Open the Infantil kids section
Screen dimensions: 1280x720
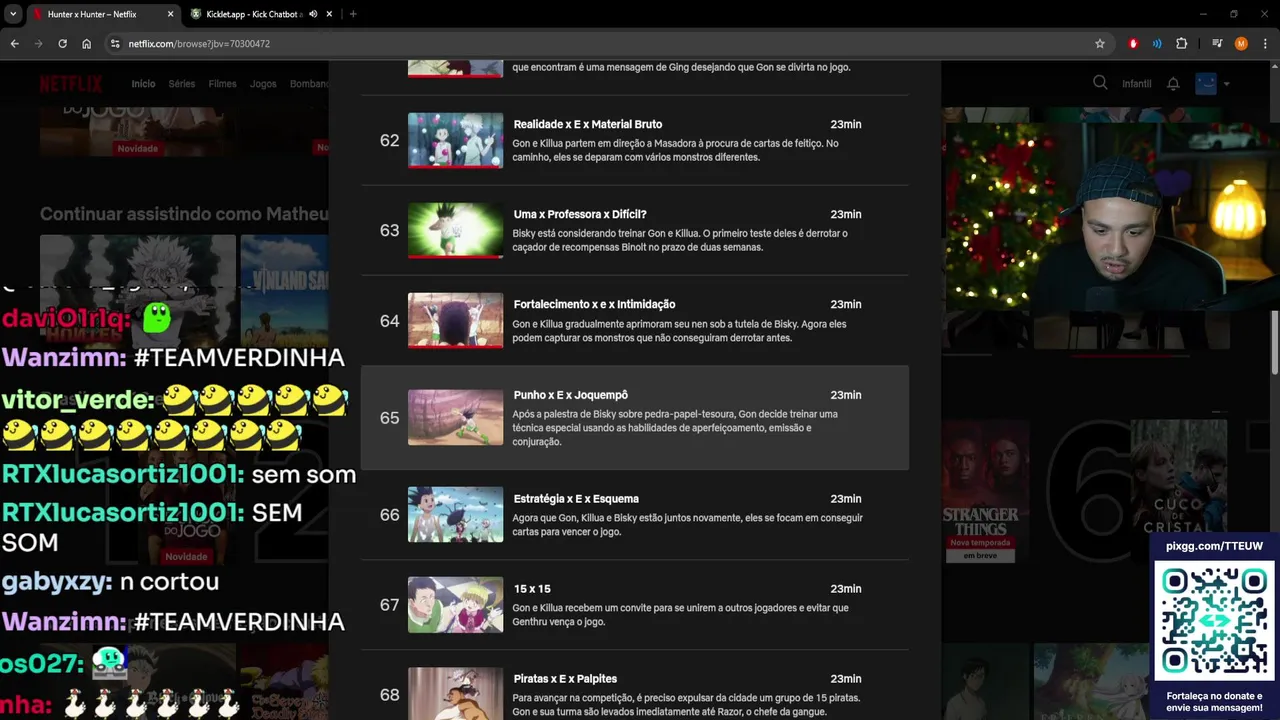click(1136, 84)
